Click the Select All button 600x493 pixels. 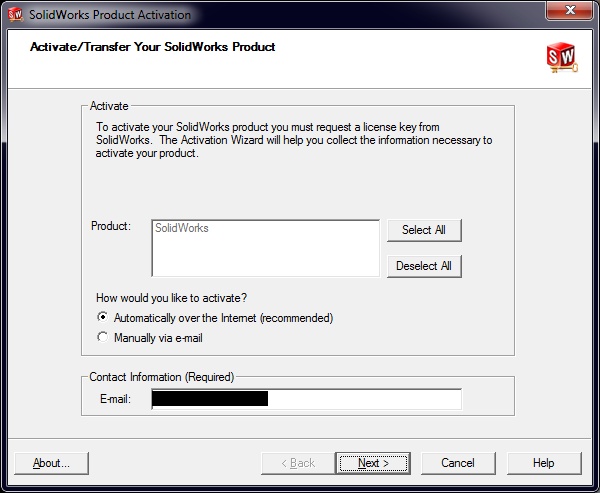point(424,230)
